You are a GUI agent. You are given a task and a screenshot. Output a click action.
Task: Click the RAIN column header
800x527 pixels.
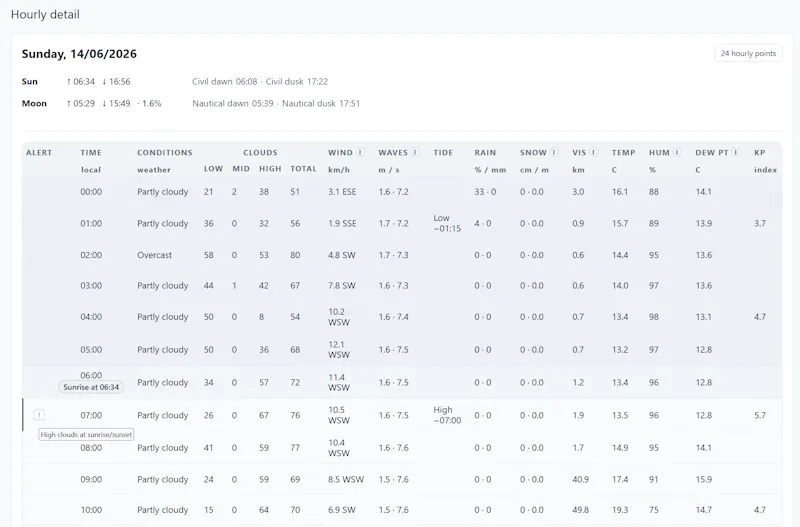[x=485, y=153]
